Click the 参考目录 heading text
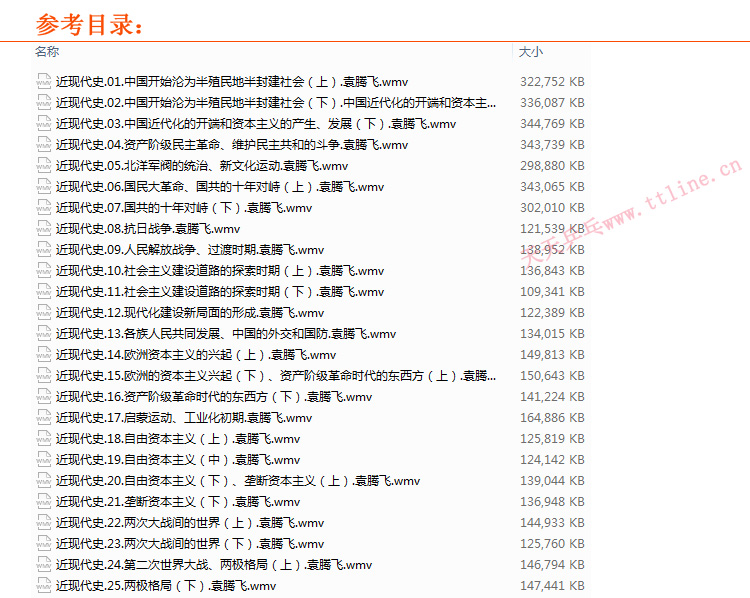750x598 pixels. click(x=90, y=24)
